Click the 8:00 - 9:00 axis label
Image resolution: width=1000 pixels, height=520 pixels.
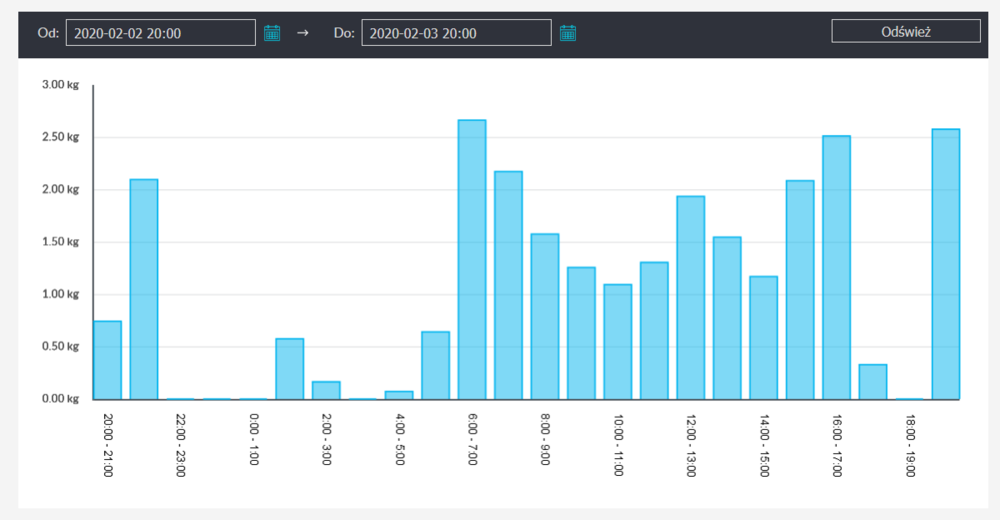pyautogui.click(x=545, y=440)
